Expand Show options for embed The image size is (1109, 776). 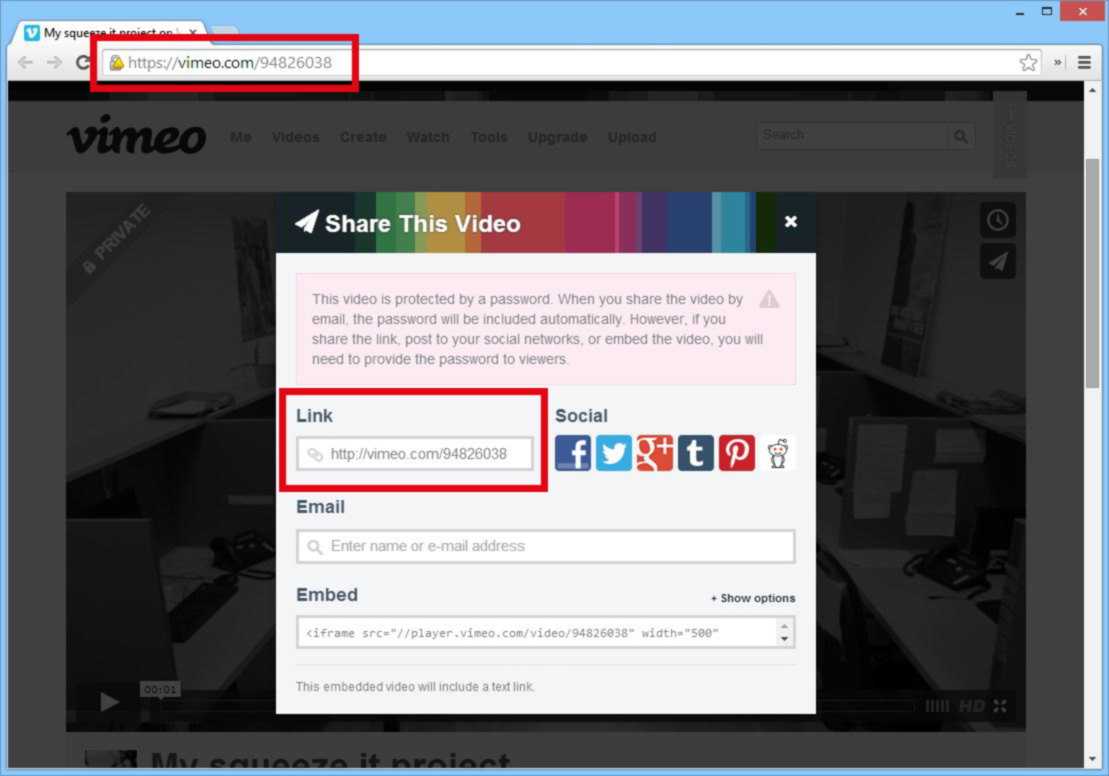coord(753,598)
